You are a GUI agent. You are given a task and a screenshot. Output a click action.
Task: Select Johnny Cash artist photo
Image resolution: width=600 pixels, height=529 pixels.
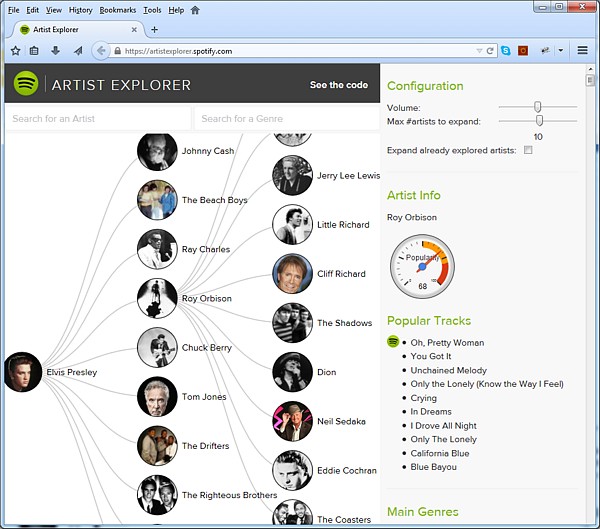(x=157, y=152)
